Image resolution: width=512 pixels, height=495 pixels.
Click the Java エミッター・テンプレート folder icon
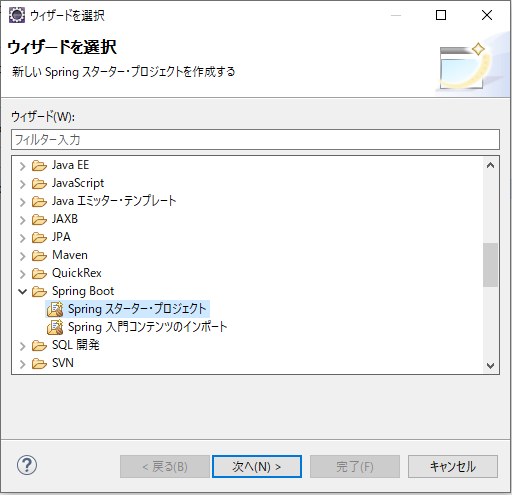[39, 201]
